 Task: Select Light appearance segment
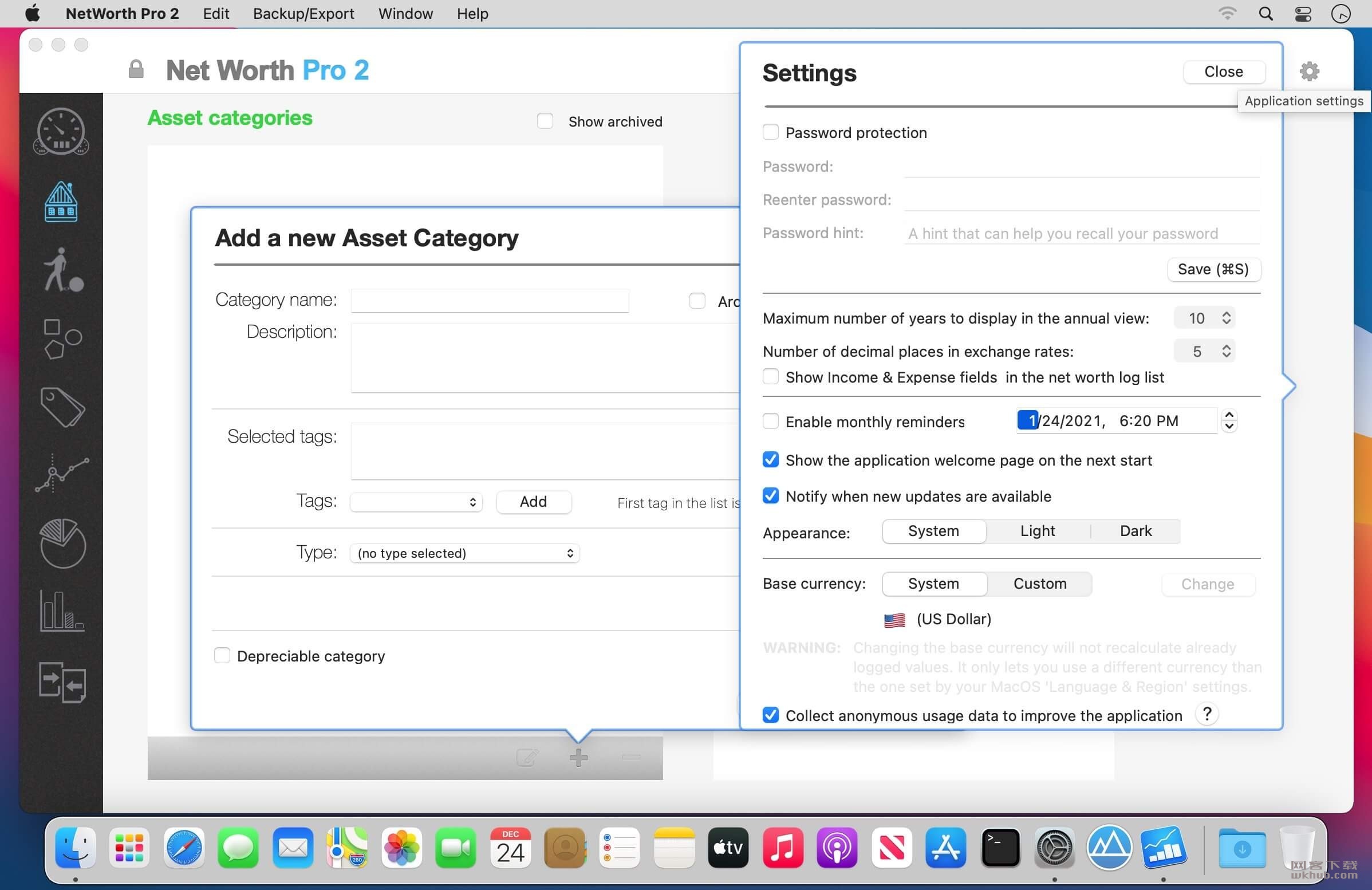[1038, 531]
